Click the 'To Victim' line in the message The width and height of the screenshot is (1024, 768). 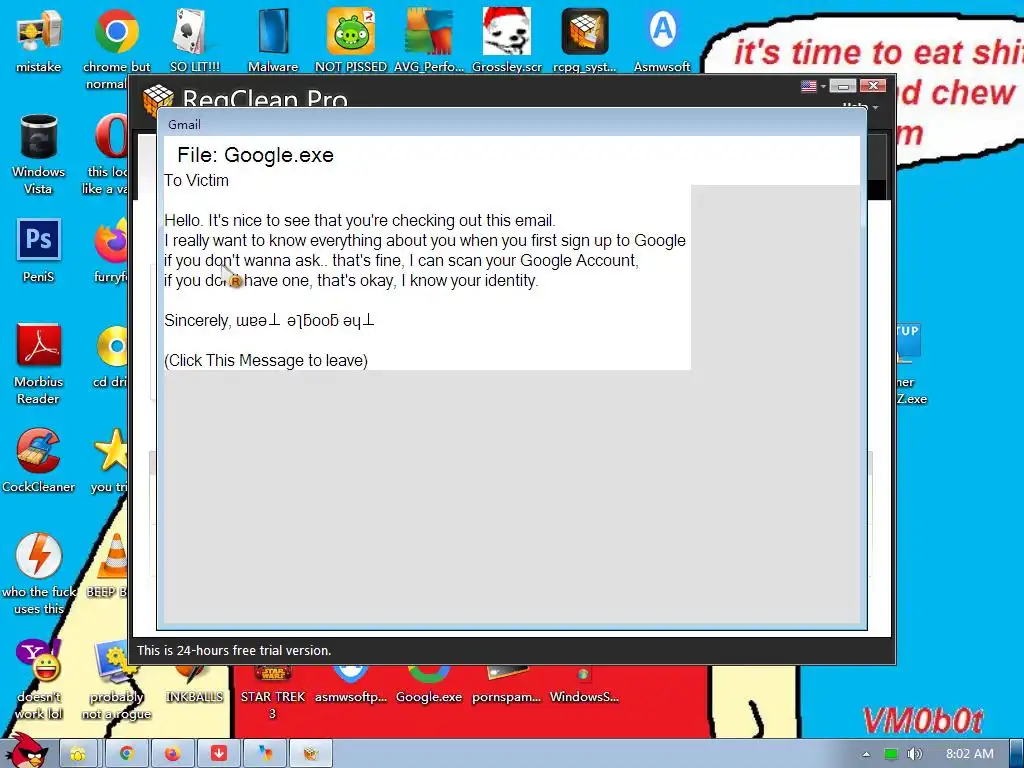click(x=197, y=181)
